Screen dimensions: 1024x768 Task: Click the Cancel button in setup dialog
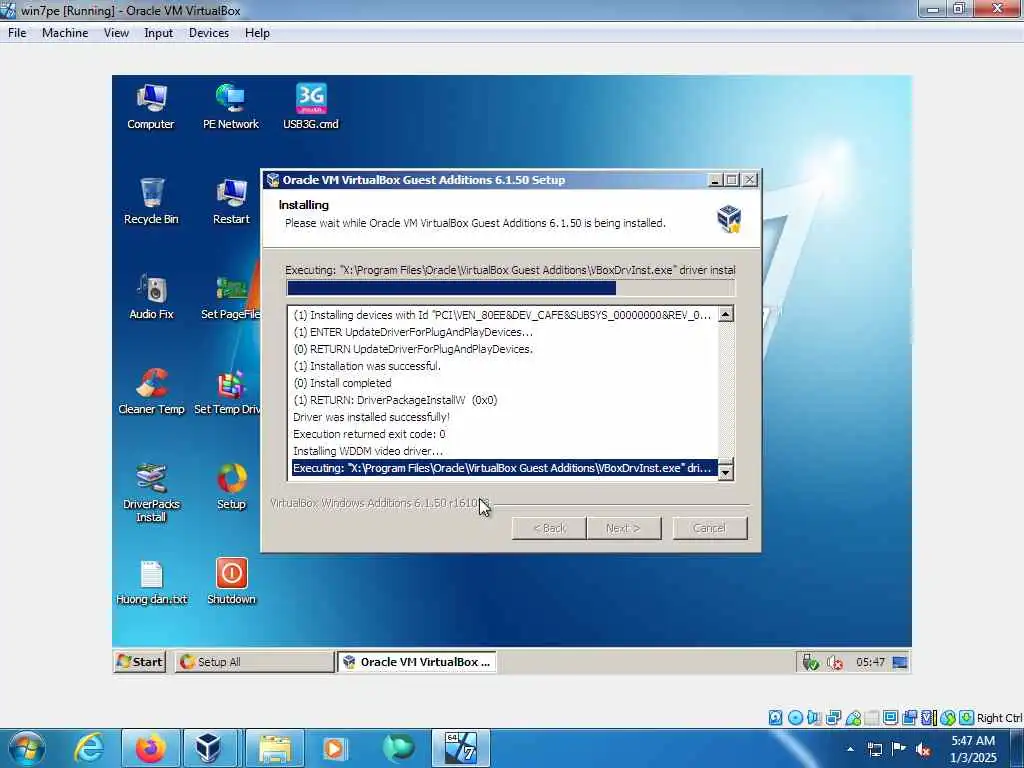[x=710, y=528]
